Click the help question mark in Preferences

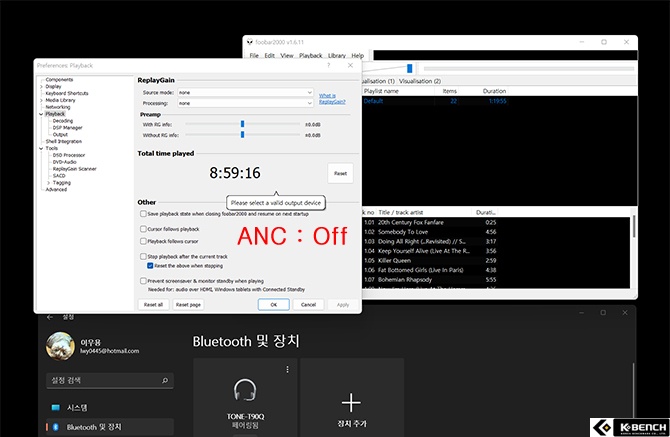click(x=328, y=65)
